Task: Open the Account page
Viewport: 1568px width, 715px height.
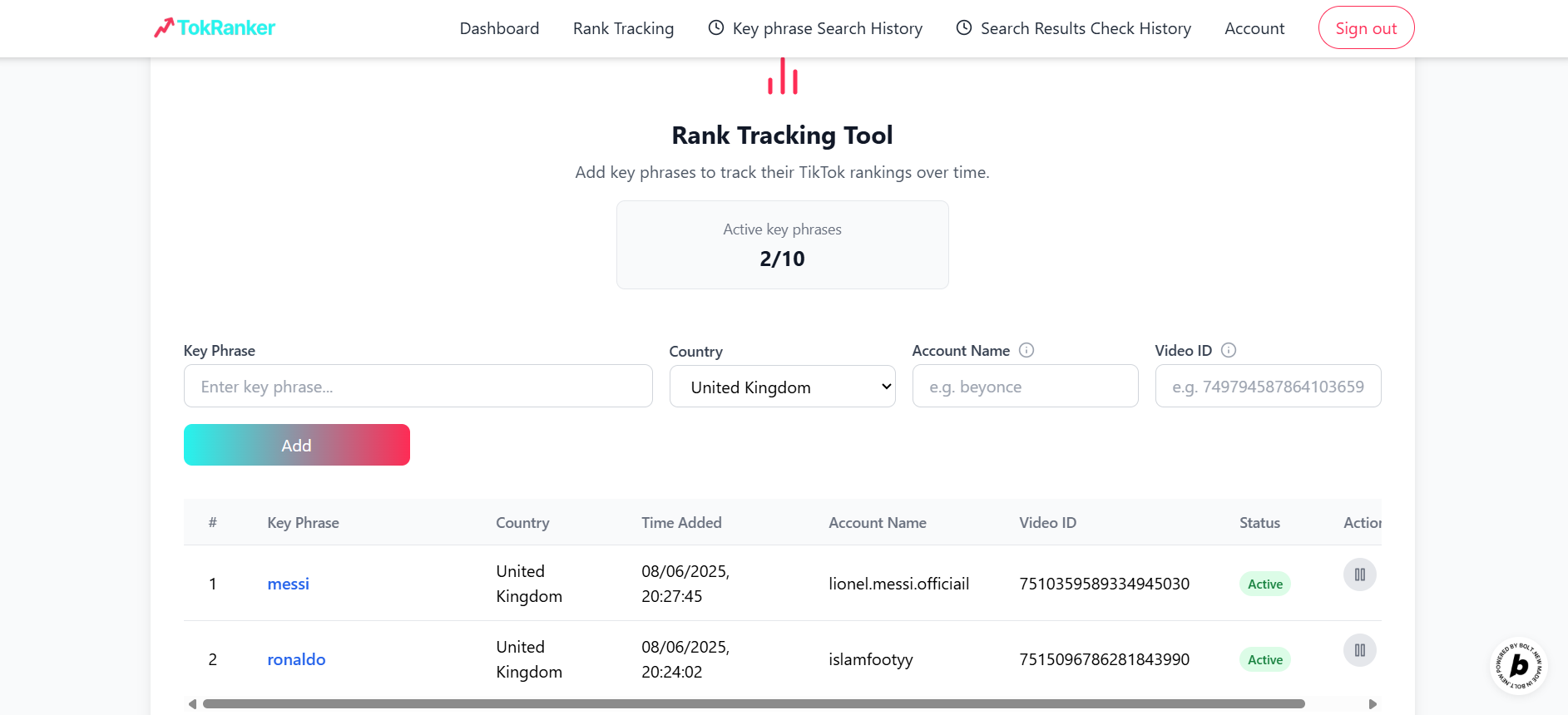Action: click(x=1254, y=28)
